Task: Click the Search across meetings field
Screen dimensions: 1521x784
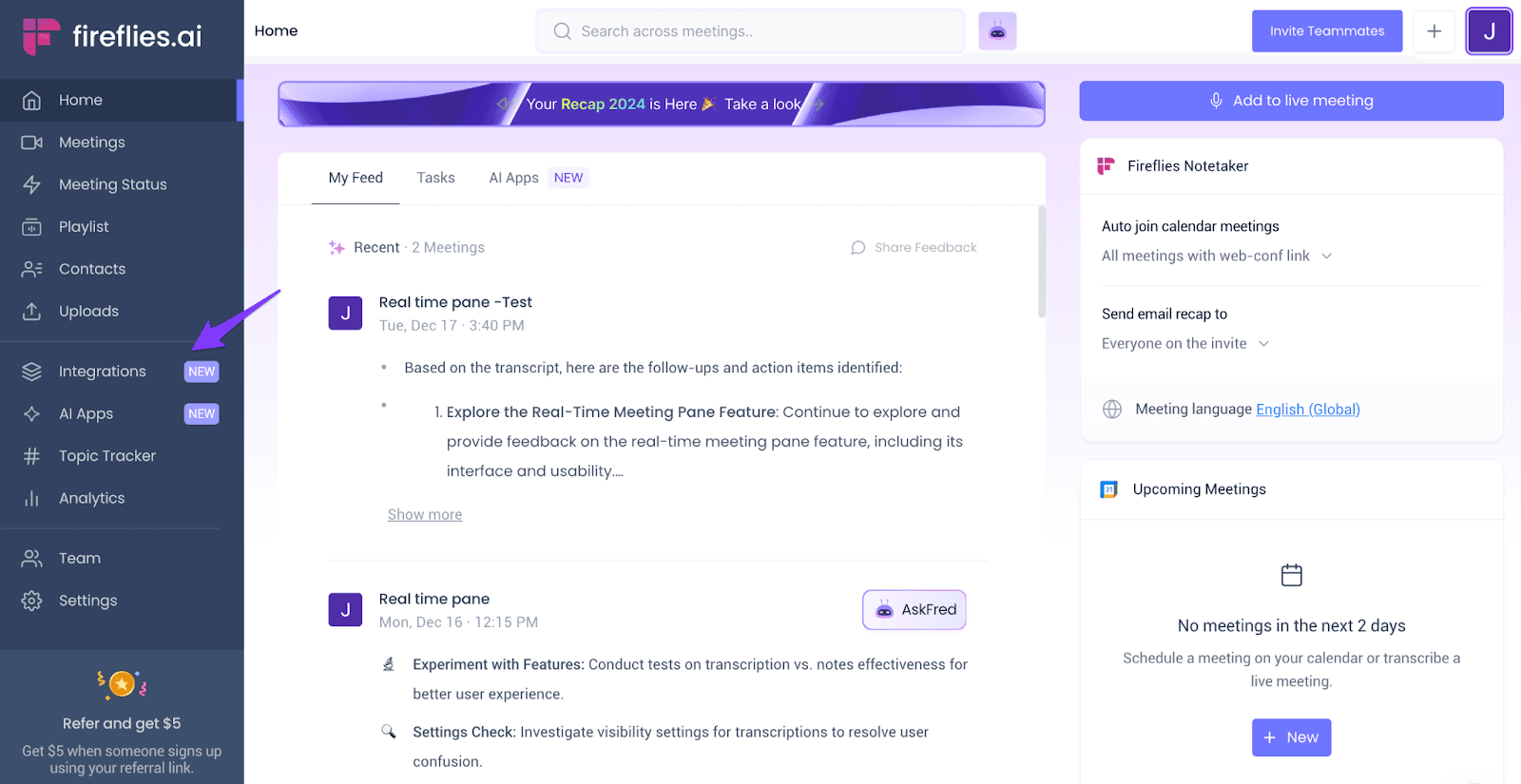Action: [751, 31]
